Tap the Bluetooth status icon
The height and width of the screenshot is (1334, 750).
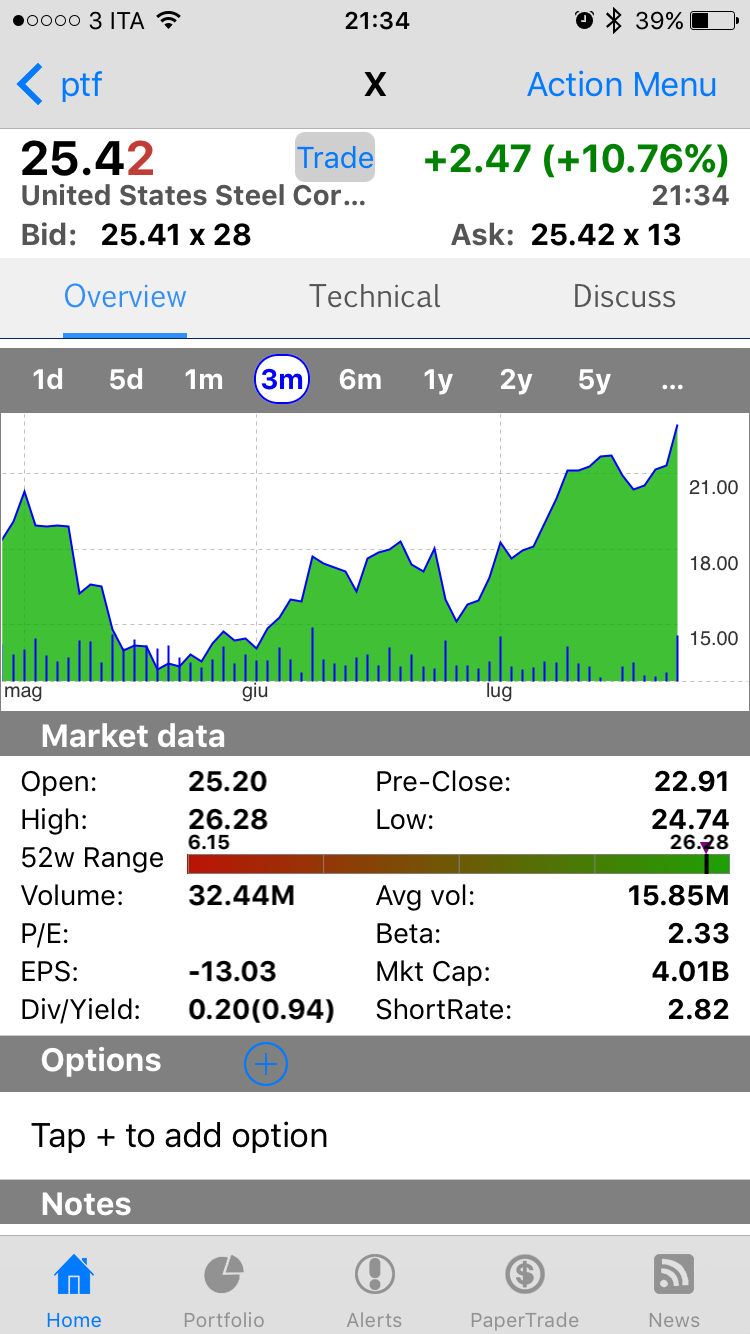pyautogui.click(x=614, y=20)
